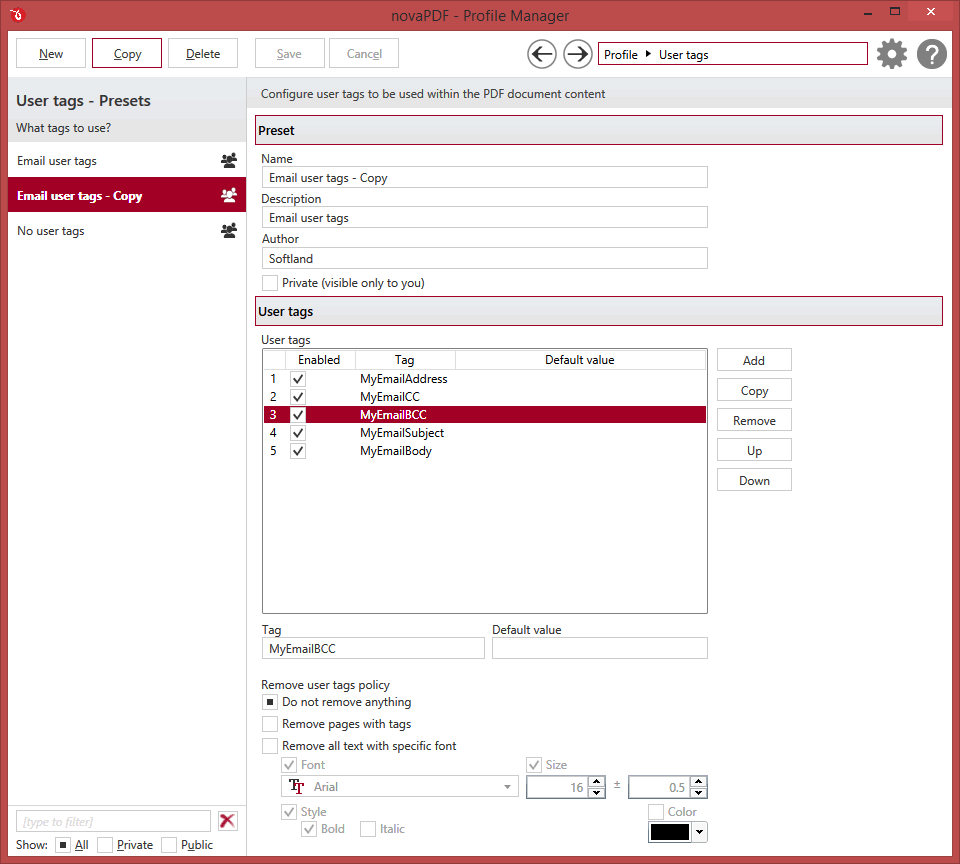The image size is (960, 864).
Task: Open settings with the gear icon
Action: pyautogui.click(x=891, y=54)
